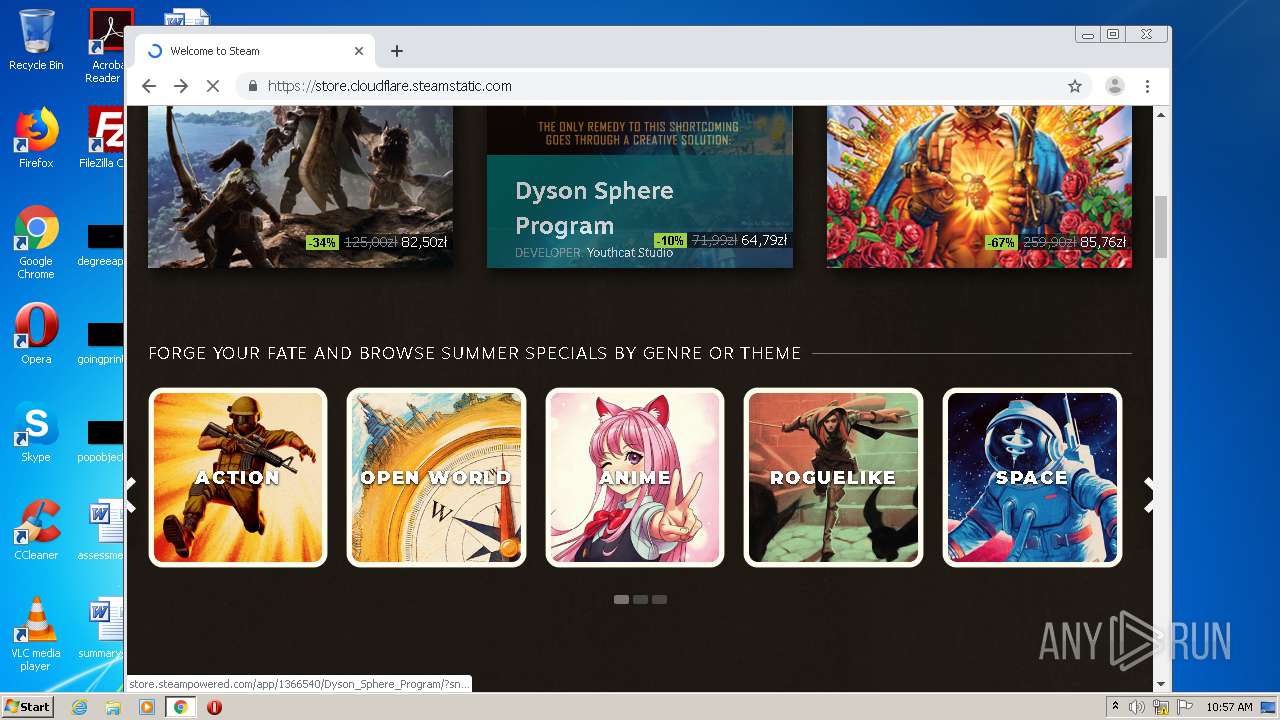
Task: Open Internet Explorer from the taskbar
Action: pos(79,707)
